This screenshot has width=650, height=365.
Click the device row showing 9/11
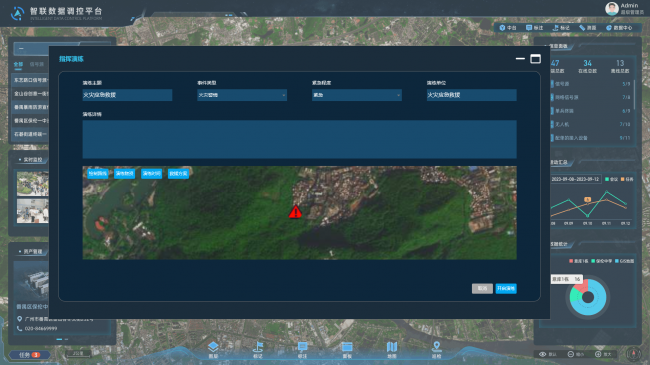pos(592,138)
